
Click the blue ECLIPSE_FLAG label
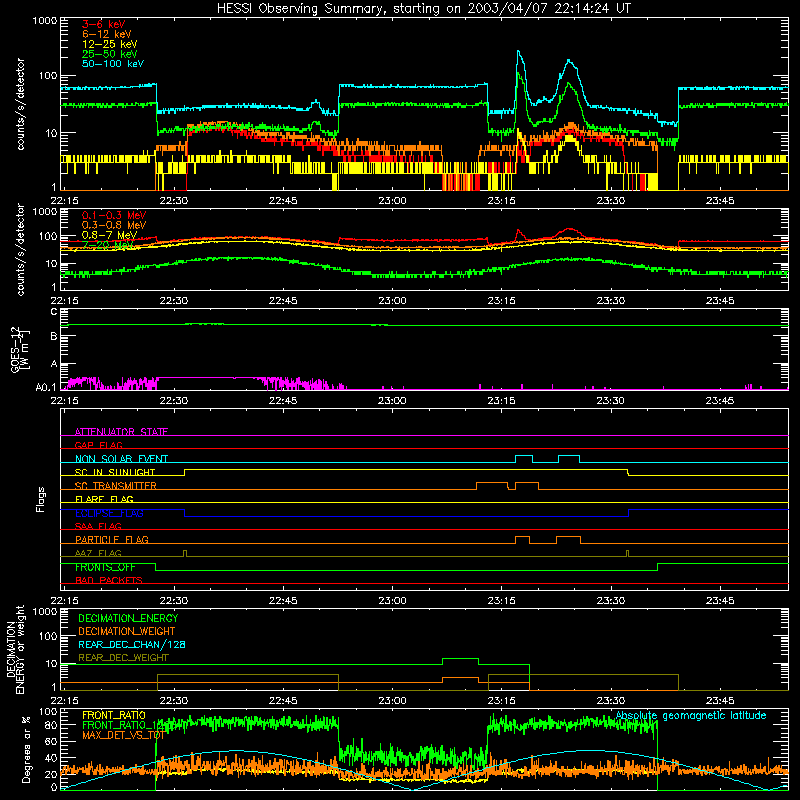click(109, 513)
